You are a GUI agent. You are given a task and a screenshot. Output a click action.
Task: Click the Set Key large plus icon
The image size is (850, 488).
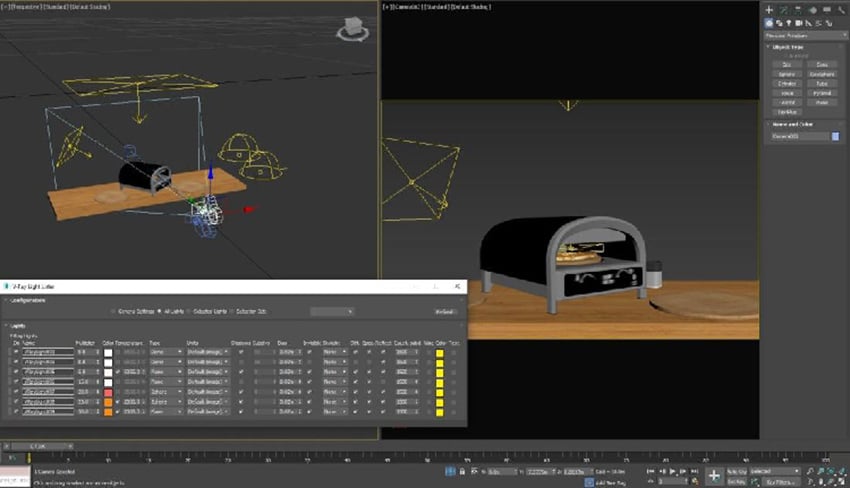[713, 477]
